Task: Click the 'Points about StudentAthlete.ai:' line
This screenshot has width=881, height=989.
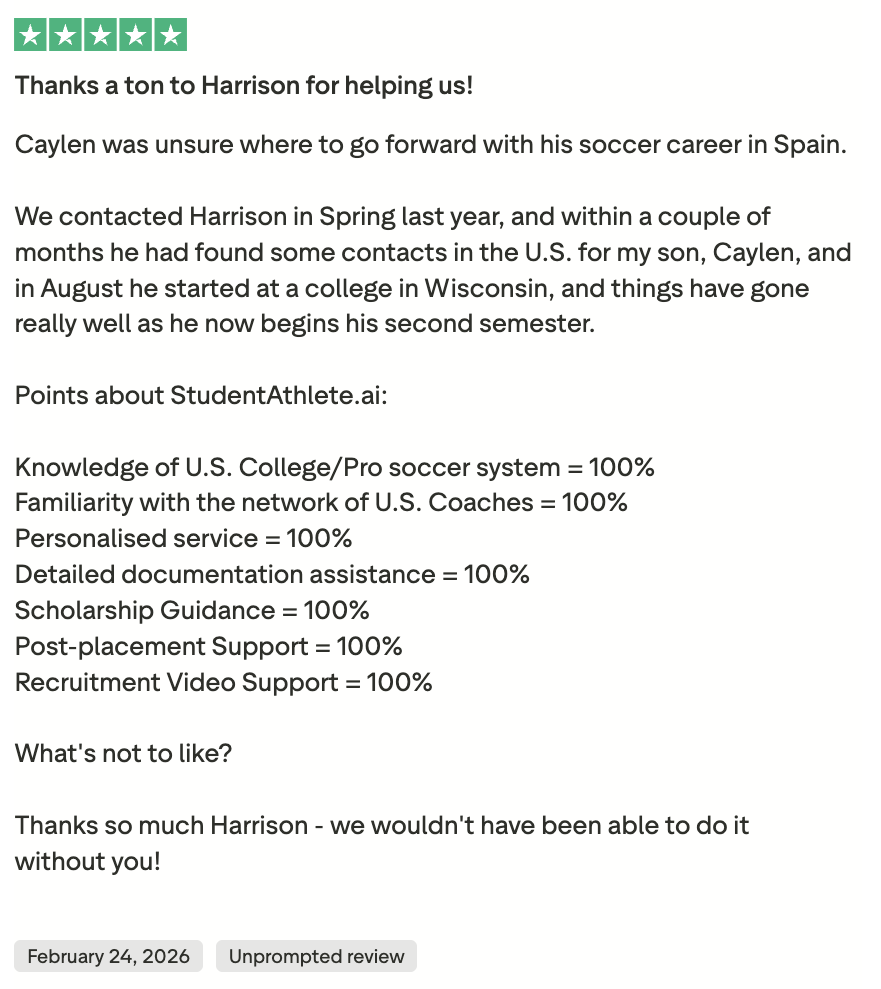Action: tap(201, 395)
